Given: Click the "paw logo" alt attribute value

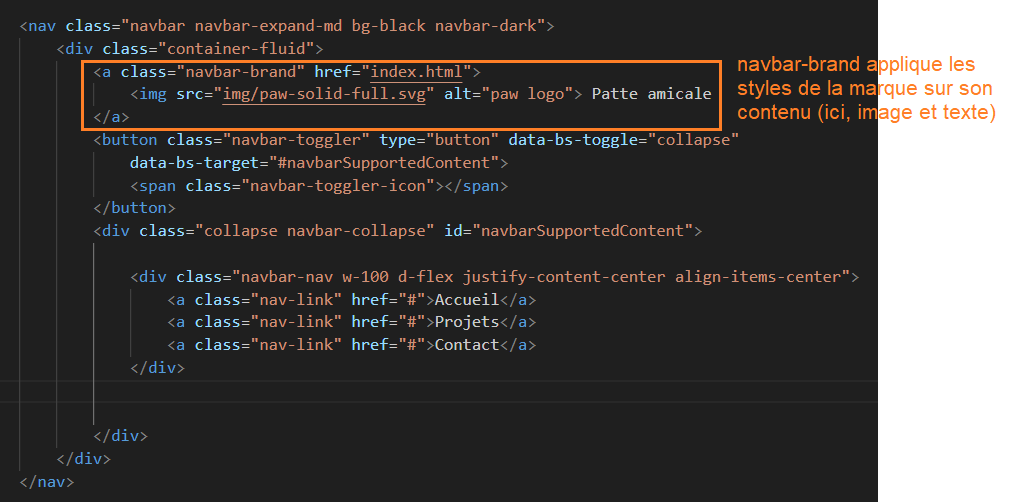Looking at the screenshot, I should pos(525,94).
